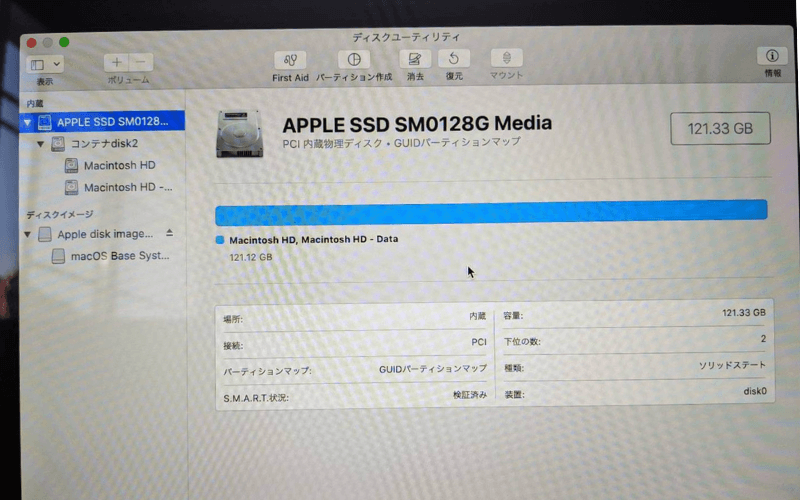Click the Macintosh HD volume icon
The height and width of the screenshot is (500, 800).
(71, 166)
